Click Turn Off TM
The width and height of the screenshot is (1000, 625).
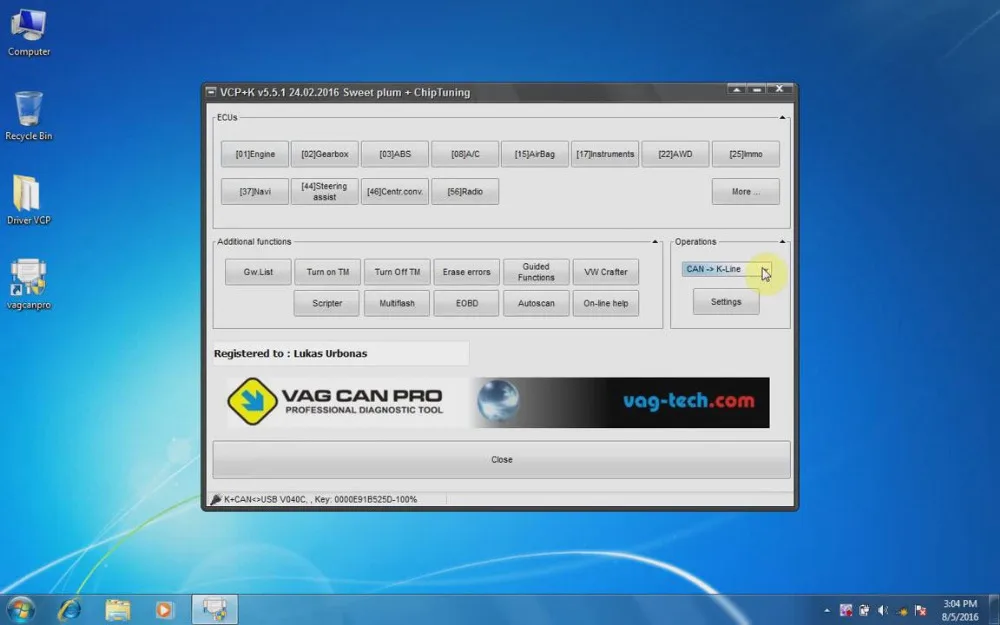(x=397, y=272)
